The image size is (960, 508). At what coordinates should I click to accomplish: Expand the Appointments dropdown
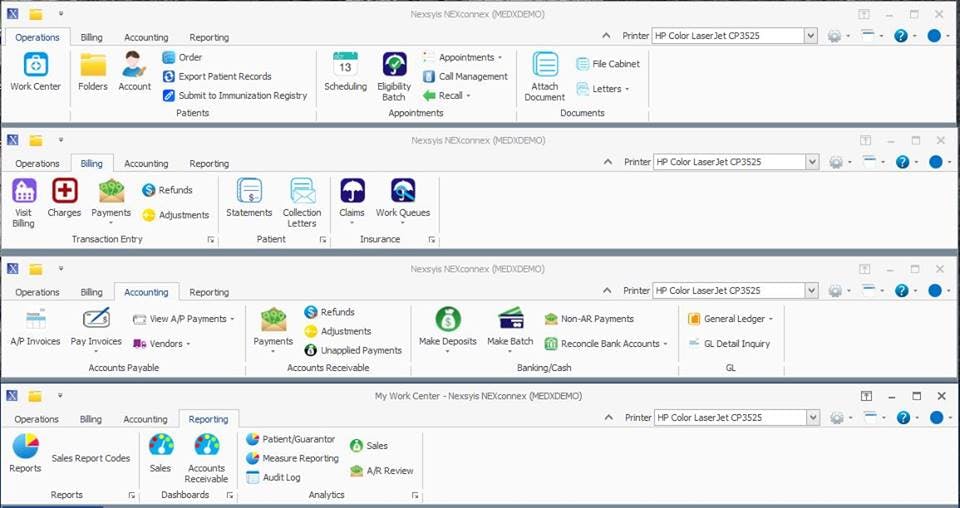[x=500, y=58]
